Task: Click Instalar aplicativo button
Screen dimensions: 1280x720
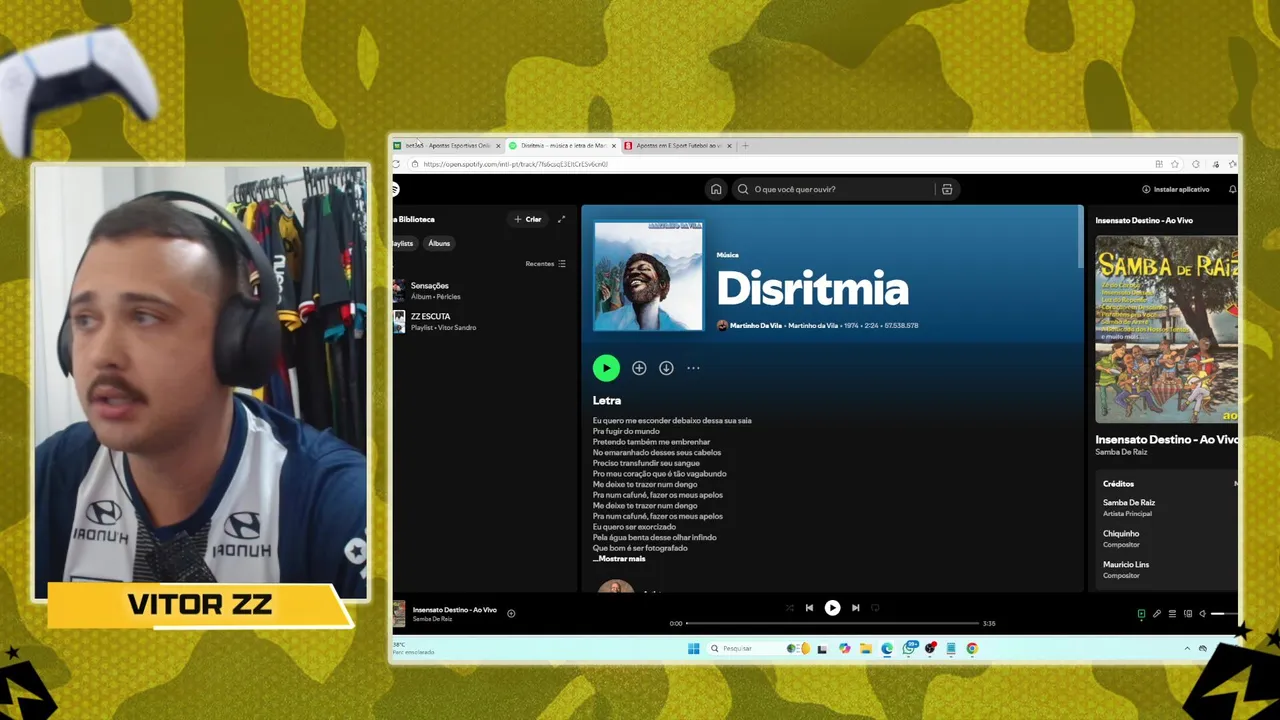Action: 1176,189
